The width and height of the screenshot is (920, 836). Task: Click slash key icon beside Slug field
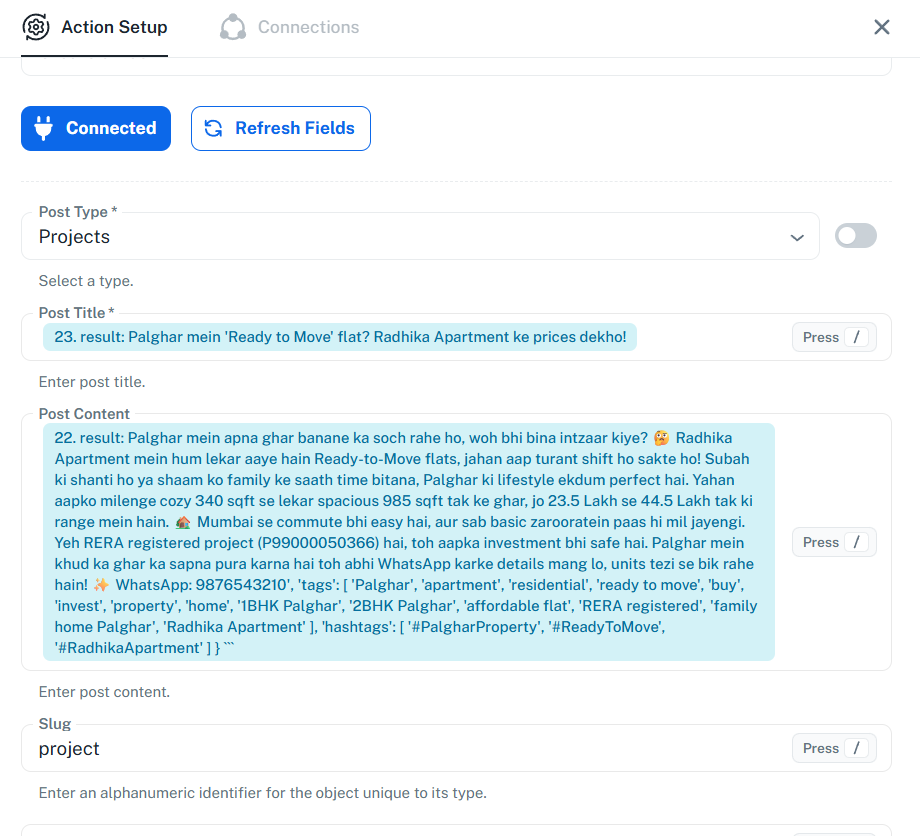pyautogui.click(x=857, y=748)
